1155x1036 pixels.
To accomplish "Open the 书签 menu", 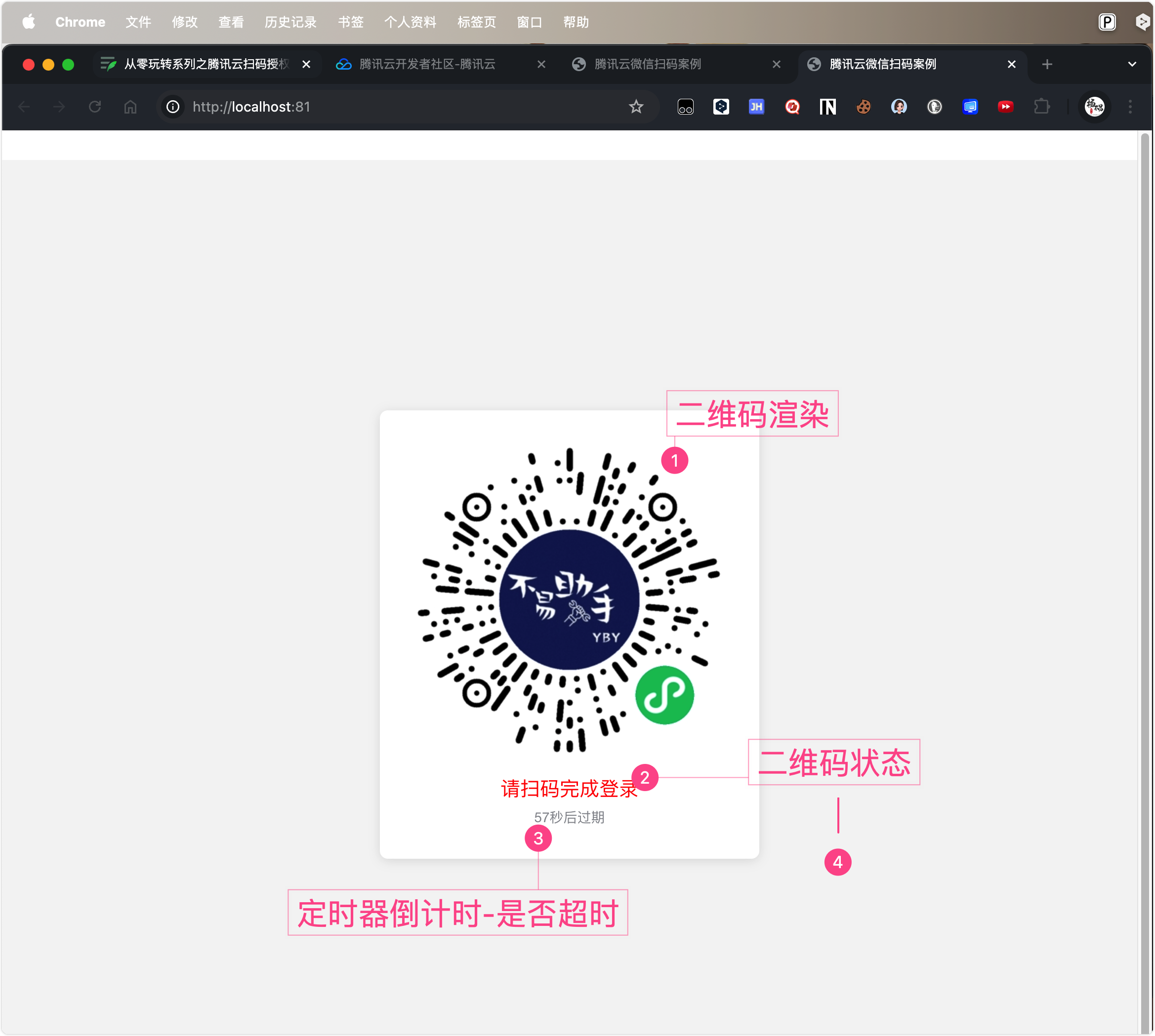I will 351,22.
